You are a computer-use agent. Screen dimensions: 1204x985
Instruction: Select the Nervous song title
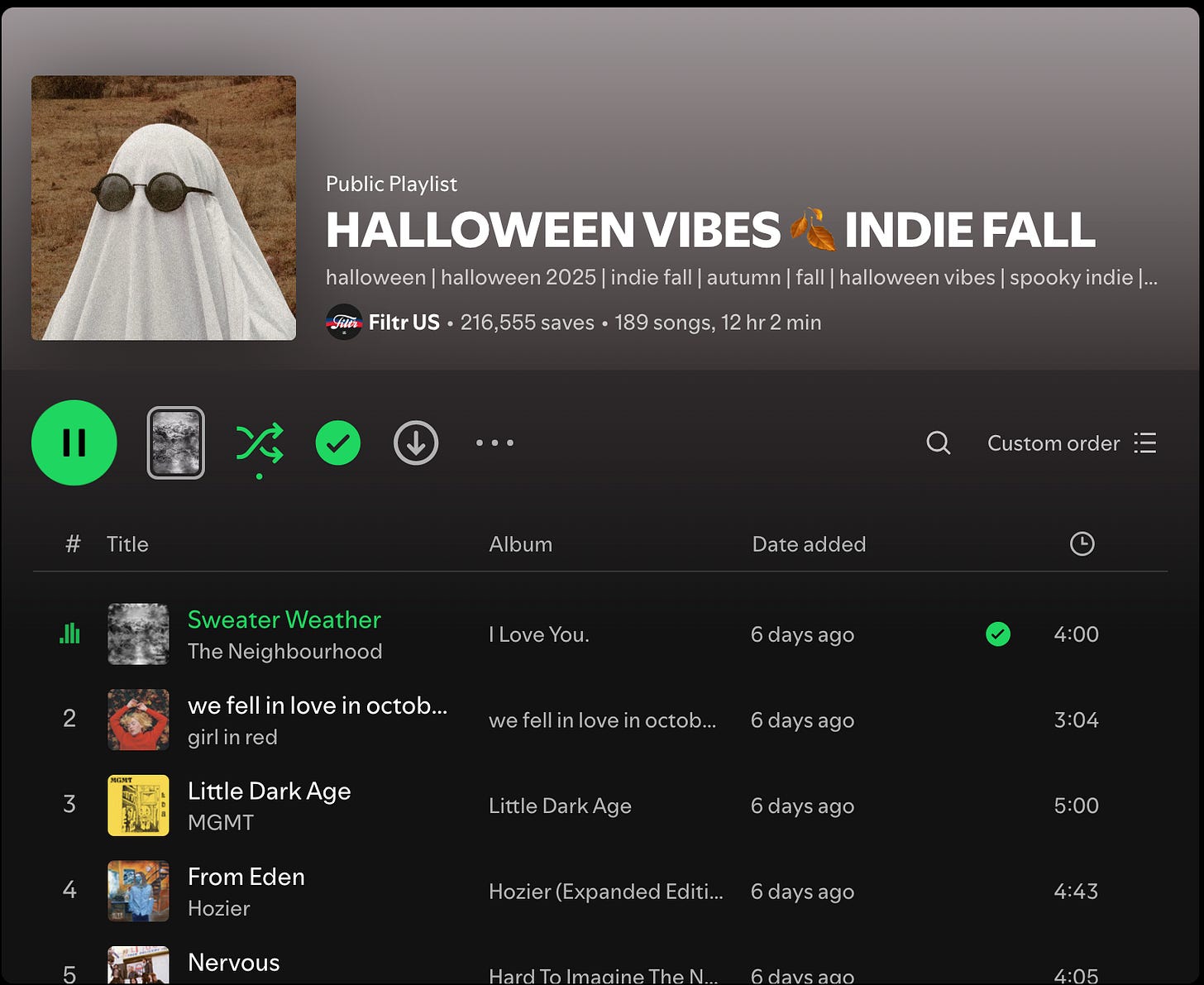click(233, 963)
